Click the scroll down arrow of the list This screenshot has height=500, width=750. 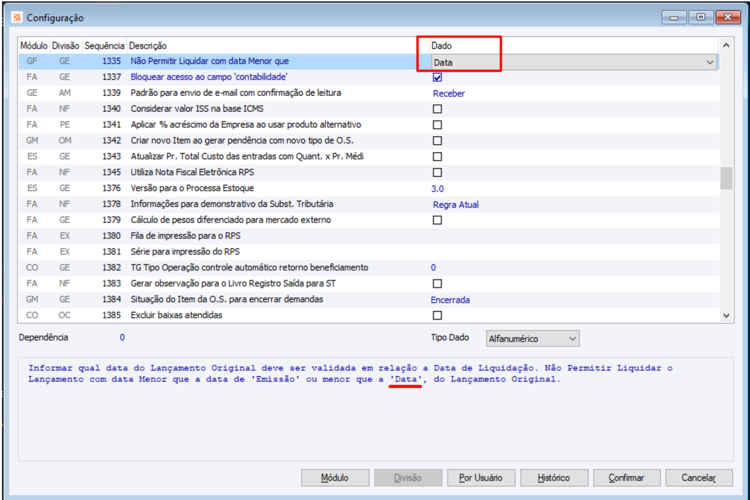(x=726, y=315)
